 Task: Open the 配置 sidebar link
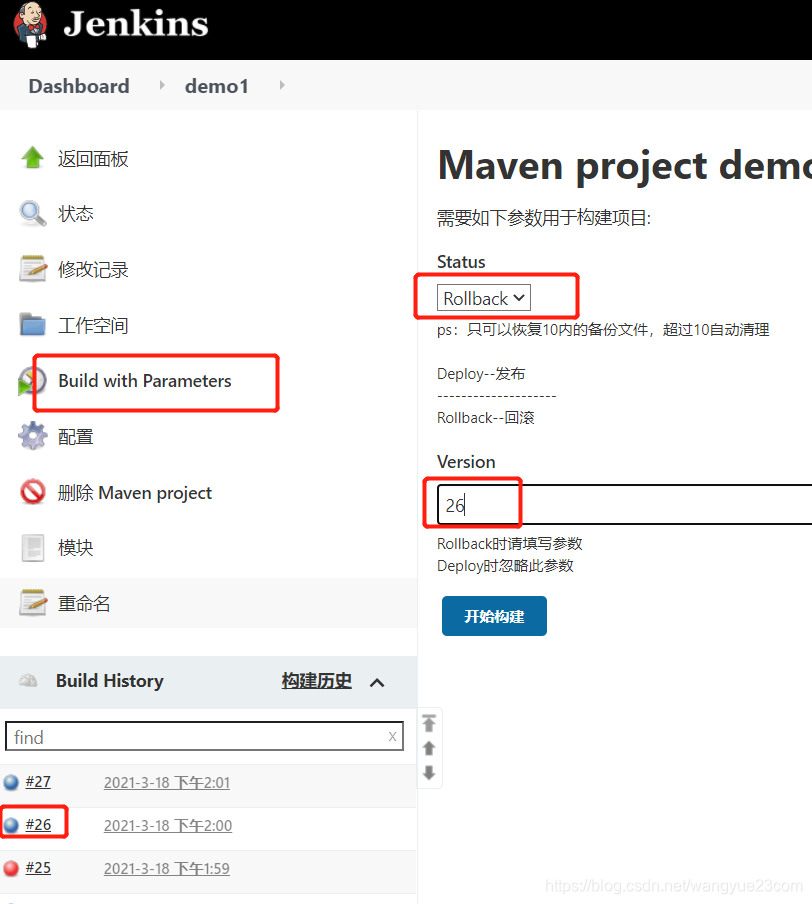pos(76,436)
